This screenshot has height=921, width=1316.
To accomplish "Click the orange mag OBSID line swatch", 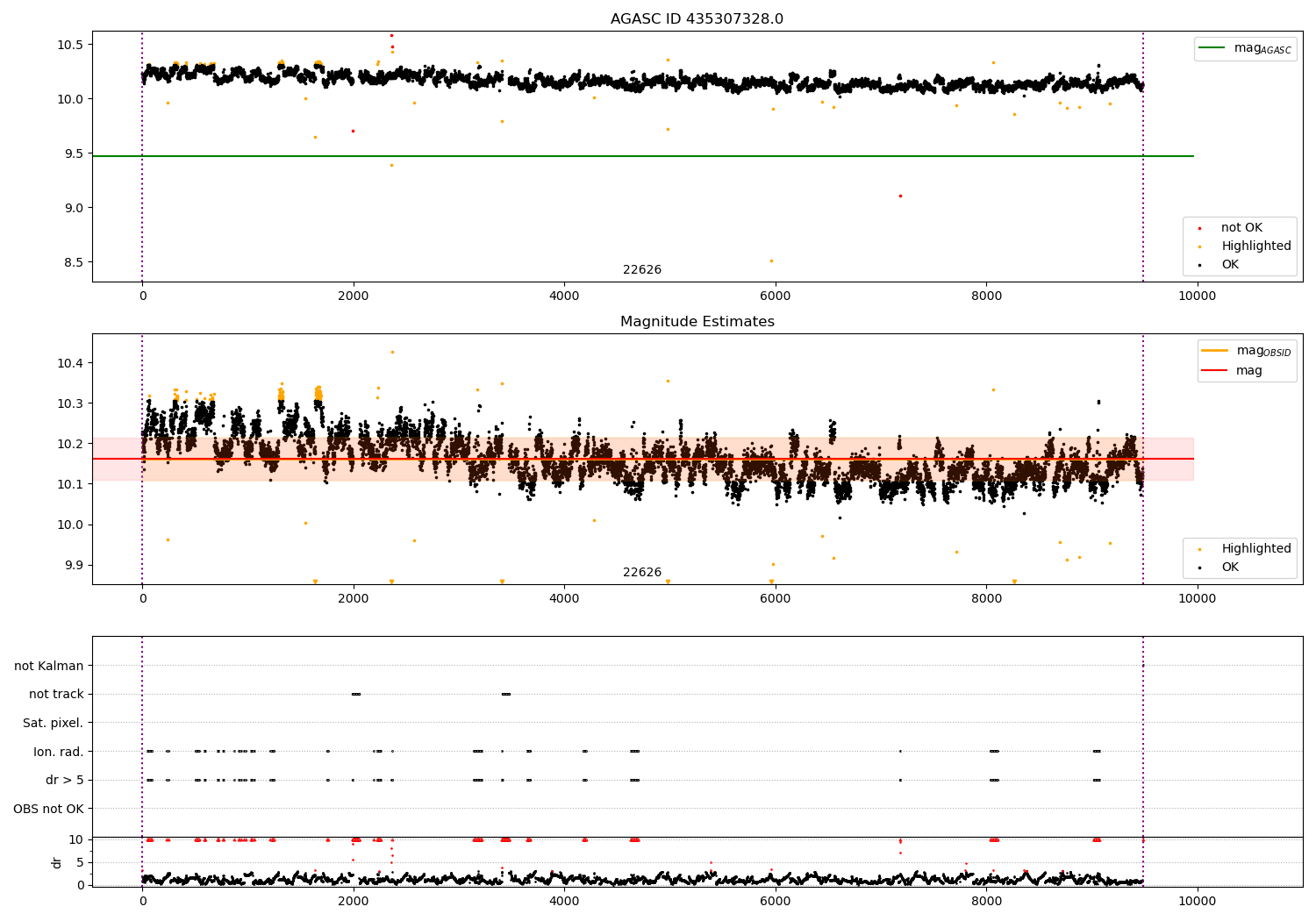I will tap(1215, 351).
